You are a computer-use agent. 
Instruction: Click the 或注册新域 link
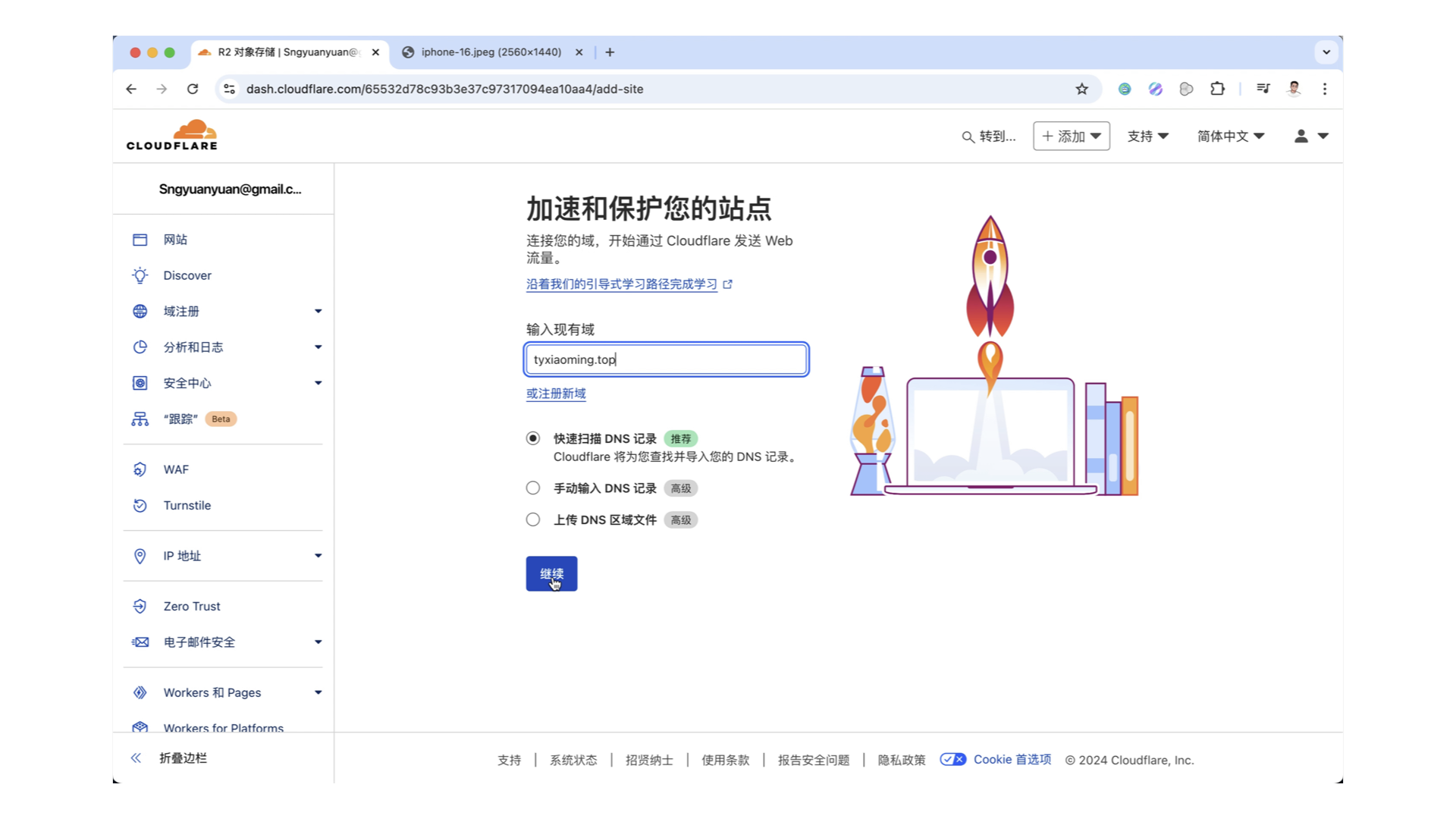[x=556, y=394]
